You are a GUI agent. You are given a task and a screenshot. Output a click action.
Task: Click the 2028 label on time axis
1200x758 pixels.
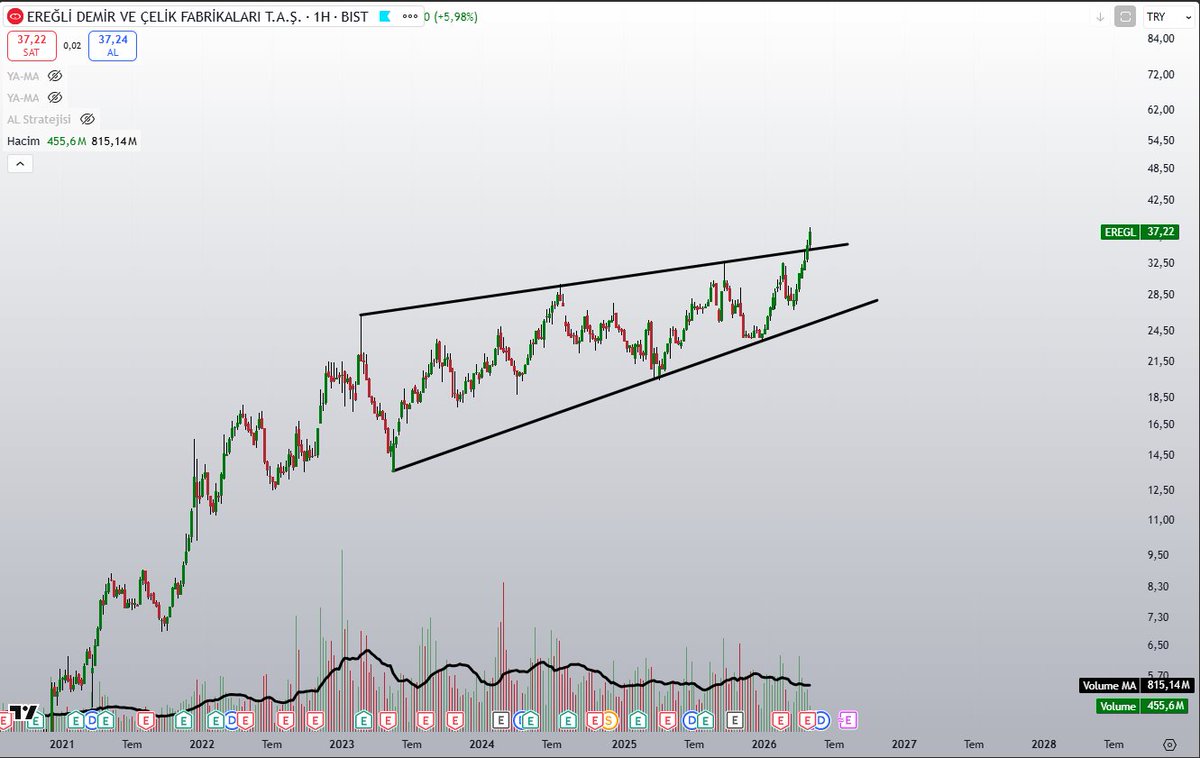(x=1044, y=745)
